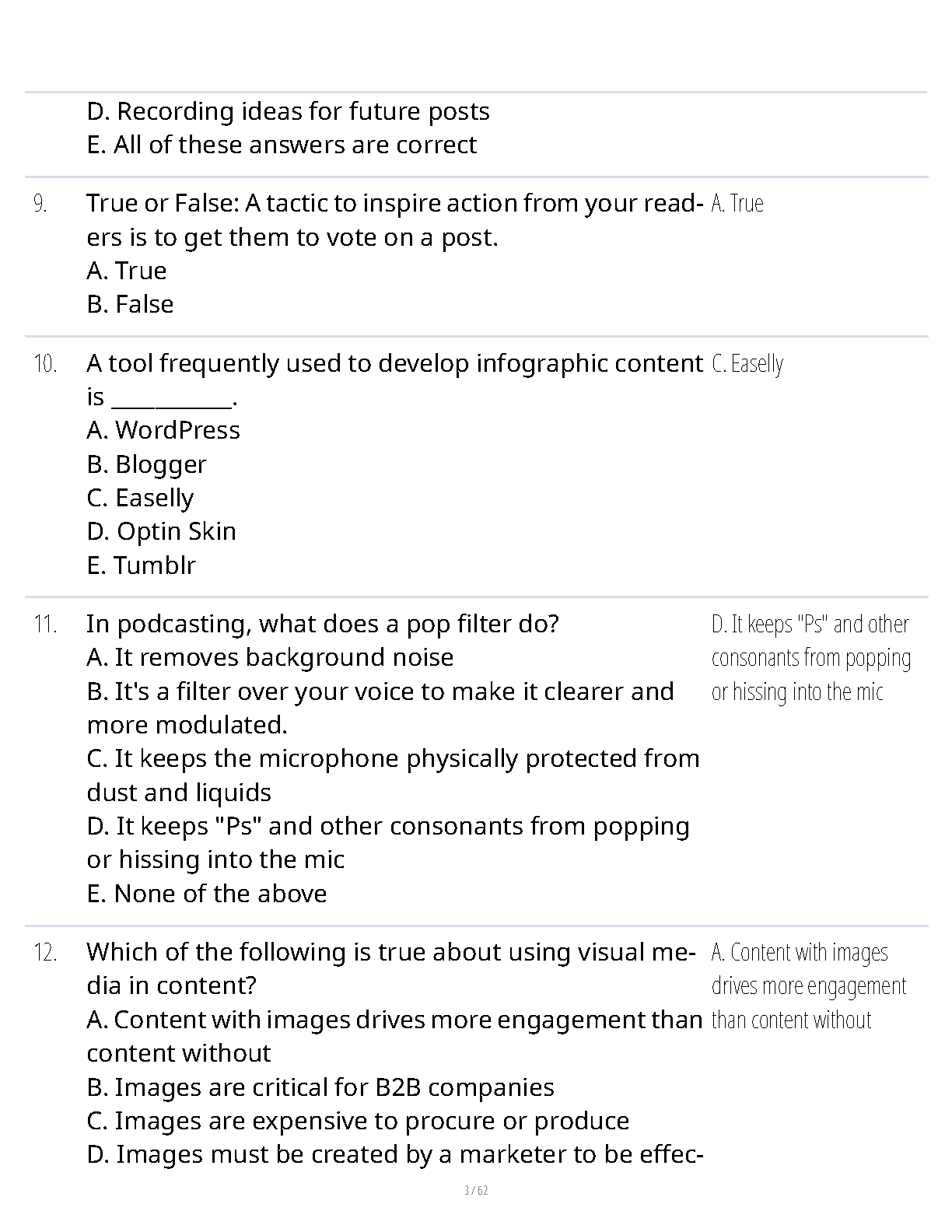Select option B. False under question 9
Viewport: 952px width, 1232px height.
coord(130,304)
